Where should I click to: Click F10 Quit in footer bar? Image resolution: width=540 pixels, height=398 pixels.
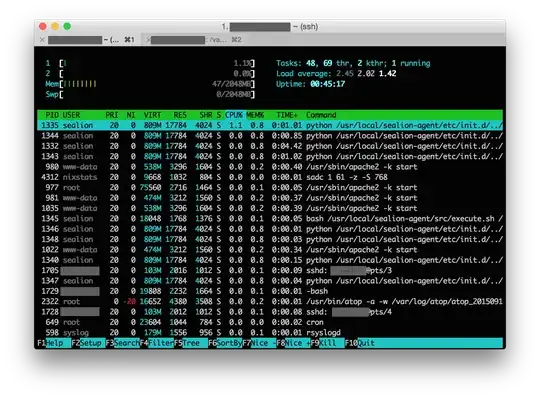click(x=360, y=343)
